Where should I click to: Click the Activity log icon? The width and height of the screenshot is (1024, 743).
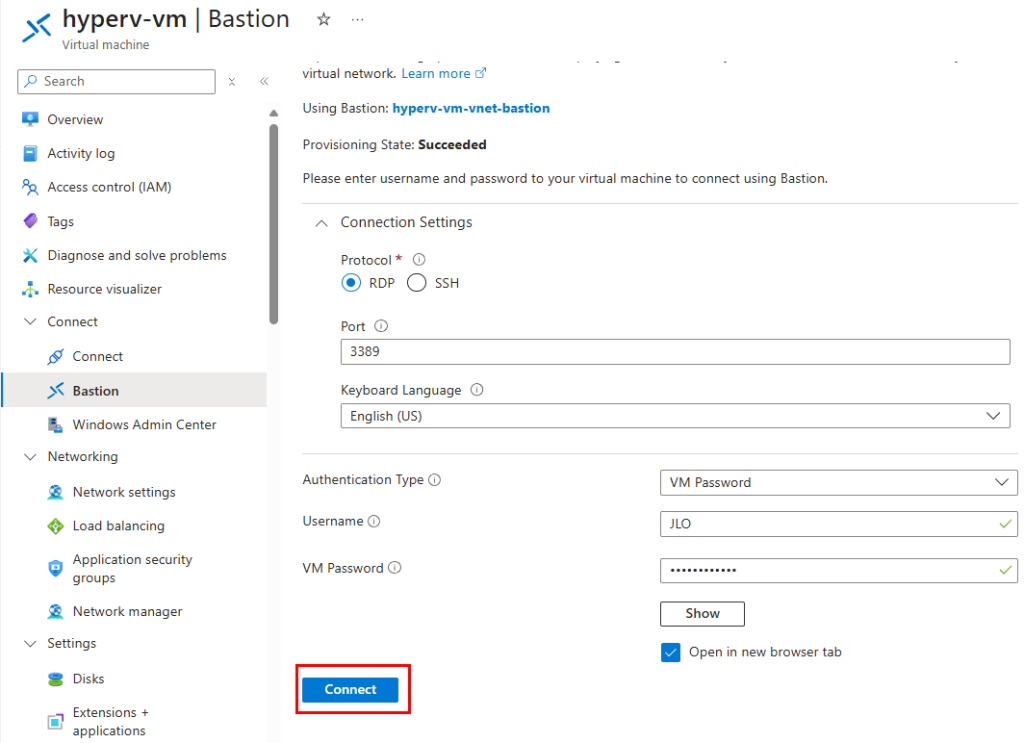click(30, 153)
